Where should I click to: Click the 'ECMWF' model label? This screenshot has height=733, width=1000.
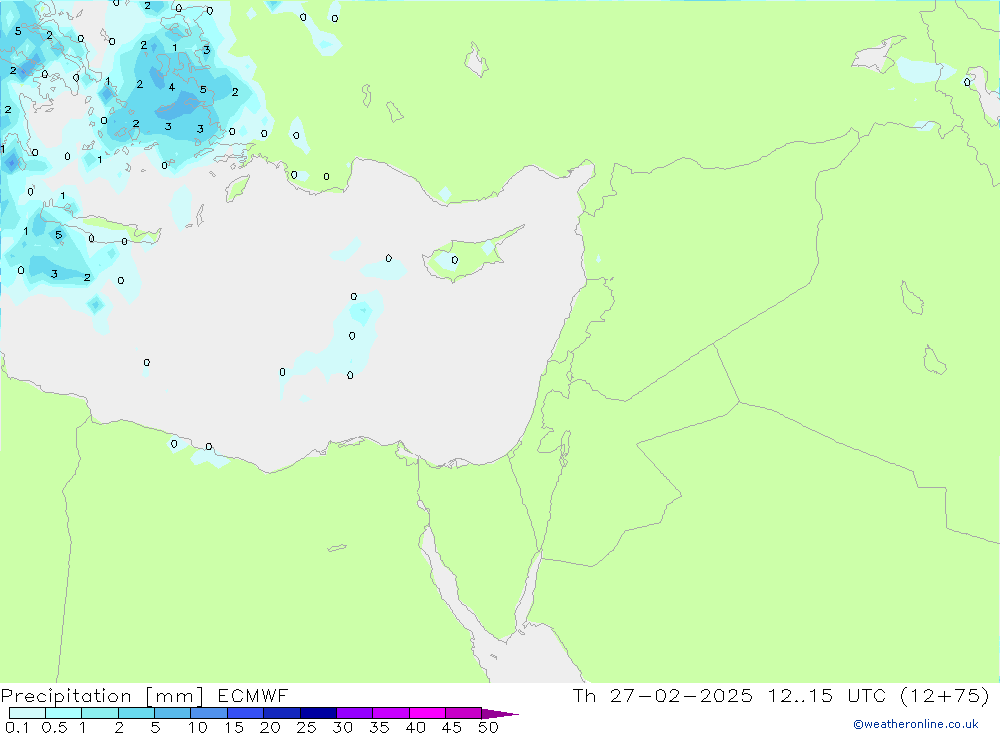click(x=253, y=695)
